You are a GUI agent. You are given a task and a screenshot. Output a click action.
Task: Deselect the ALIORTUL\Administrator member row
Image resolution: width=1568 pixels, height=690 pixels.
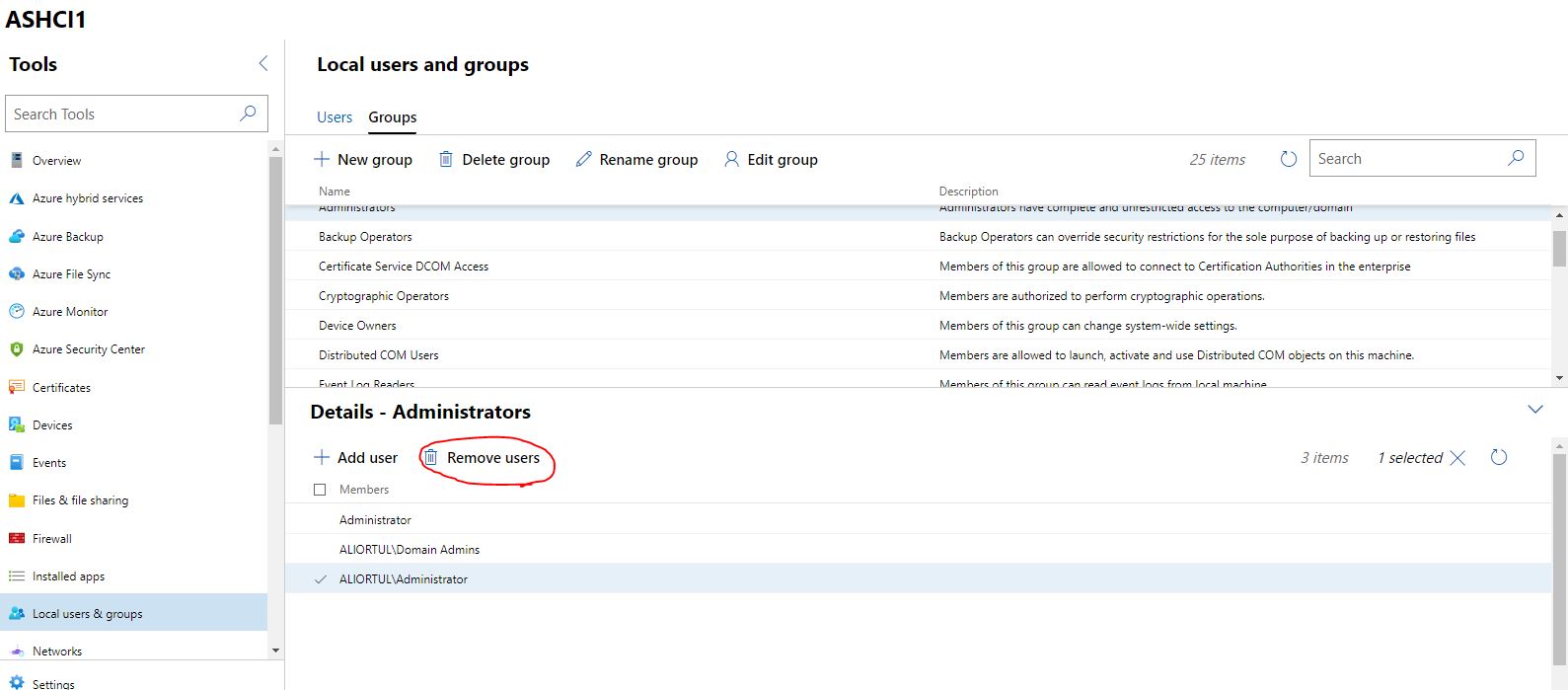[321, 579]
